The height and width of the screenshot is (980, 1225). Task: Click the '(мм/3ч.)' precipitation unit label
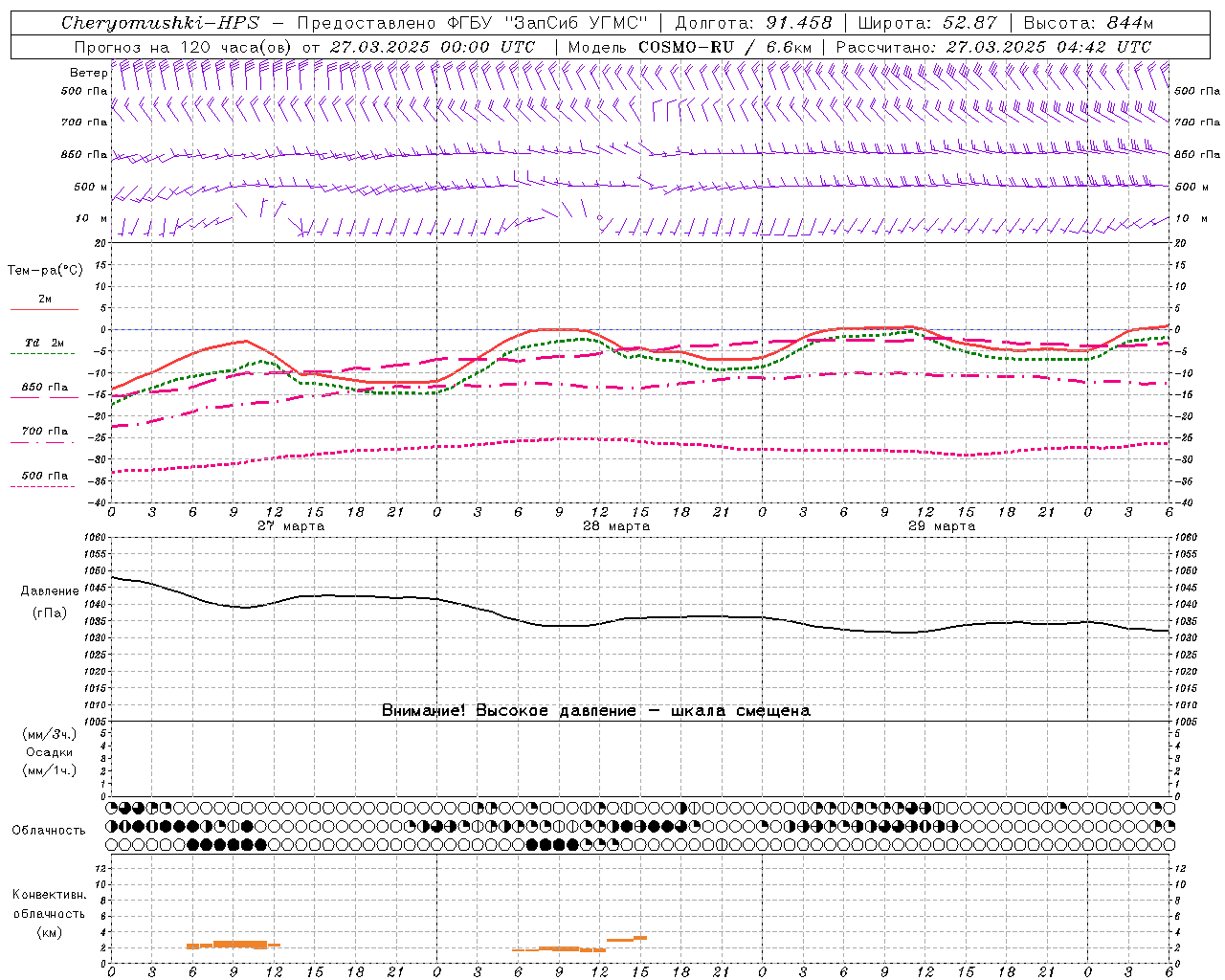(x=50, y=734)
